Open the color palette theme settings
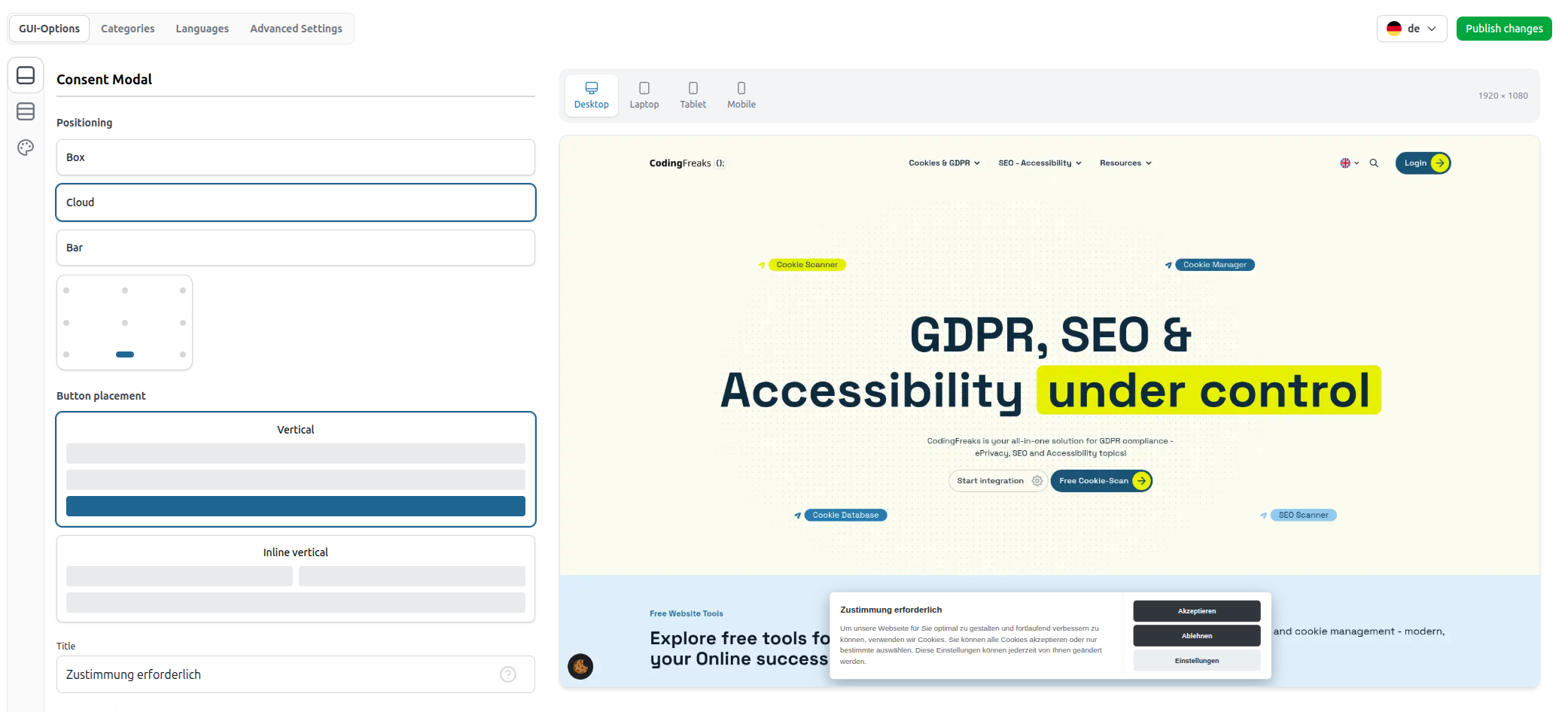 [26, 148]
